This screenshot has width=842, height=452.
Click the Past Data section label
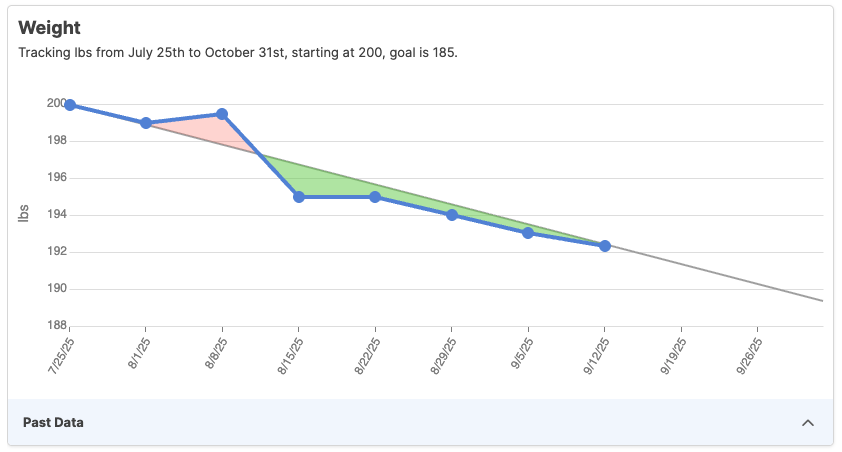53,423
